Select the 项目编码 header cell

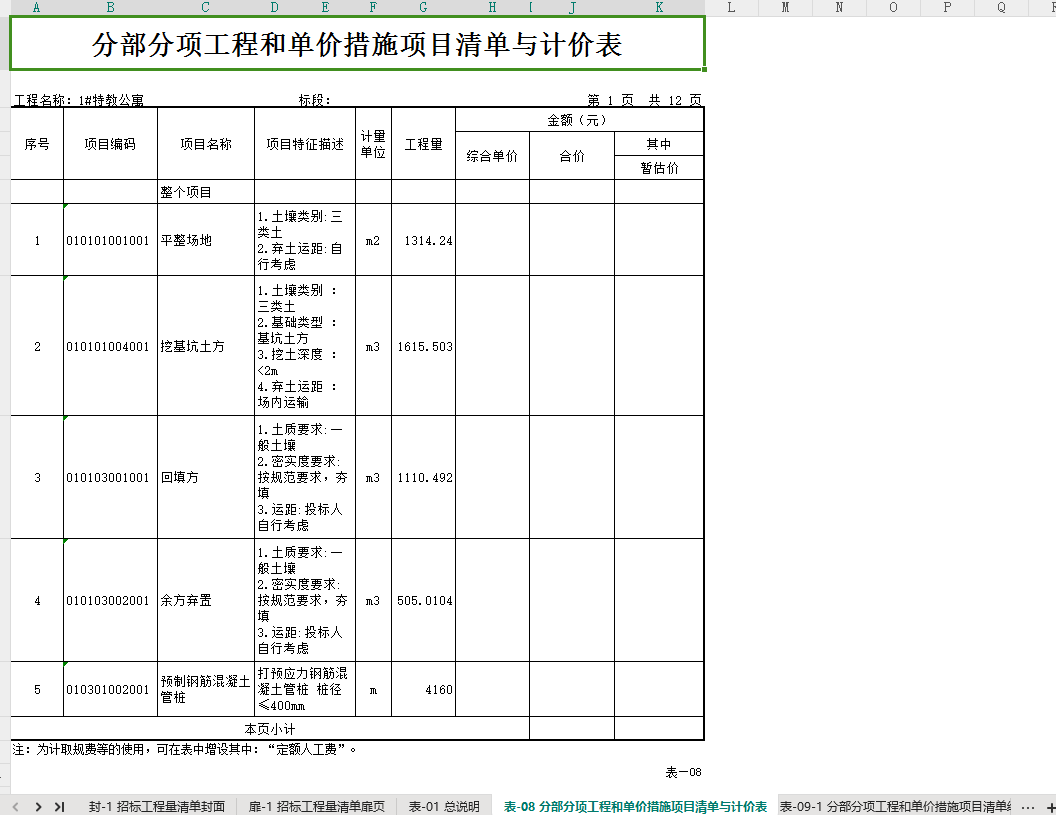(110, 143)
